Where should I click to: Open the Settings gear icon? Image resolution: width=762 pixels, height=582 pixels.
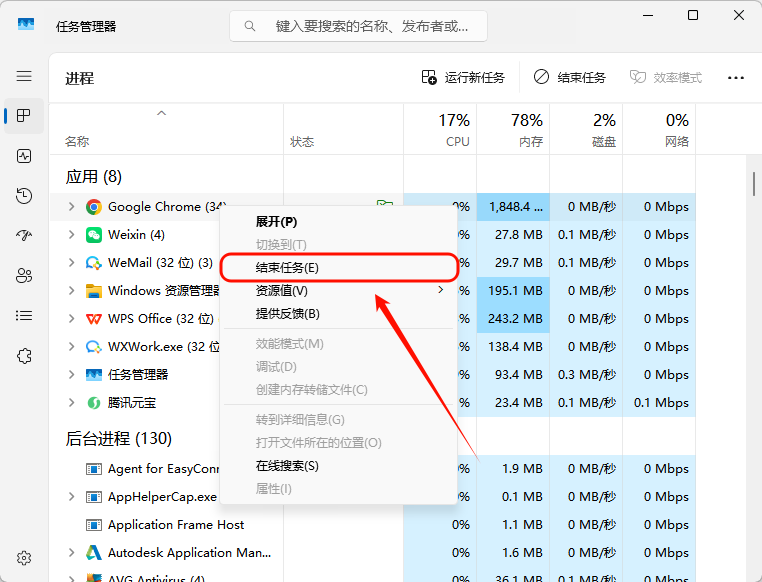24,558
